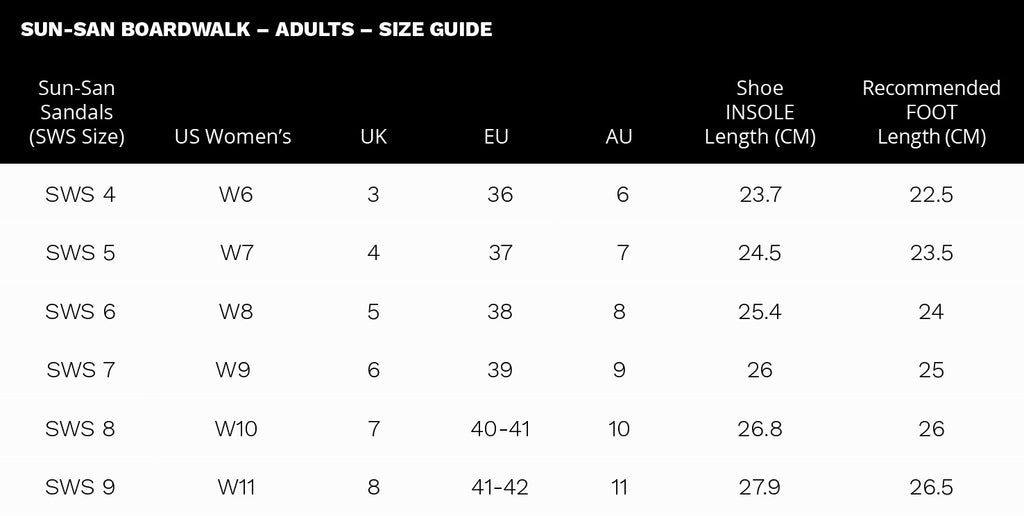This screenshot has height=516, width=1024.
Task: Click the AU column header
Action: coord(619,137)
